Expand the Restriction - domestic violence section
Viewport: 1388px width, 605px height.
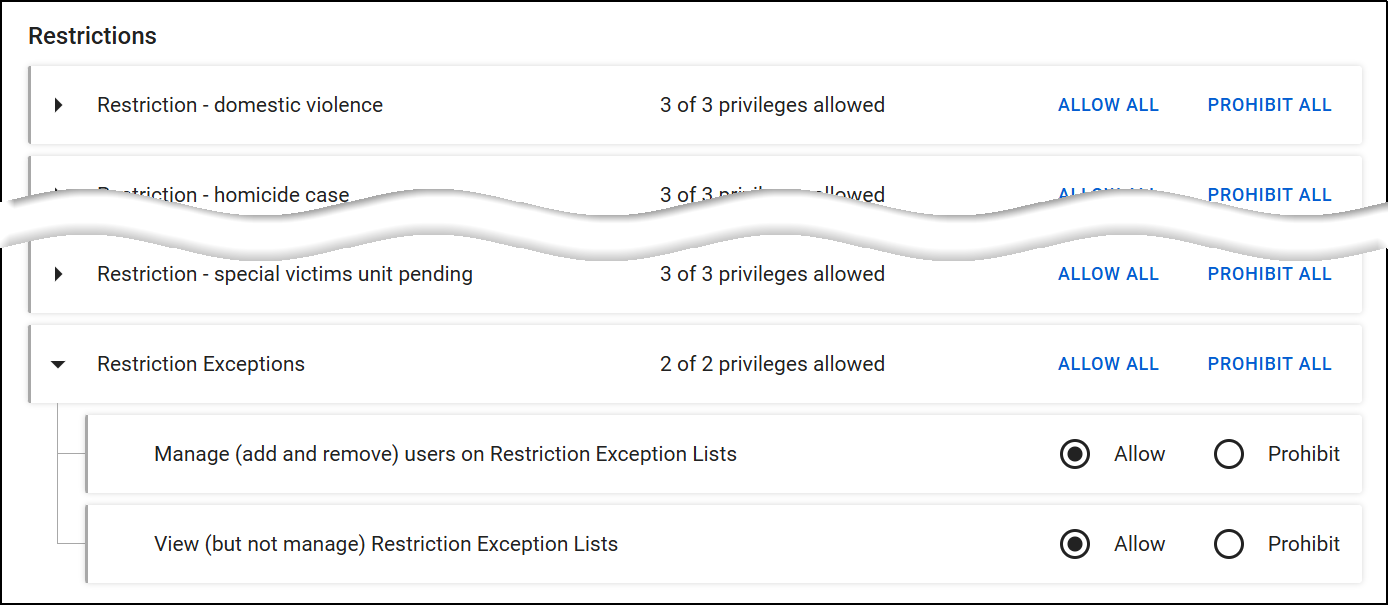(x=58, y=105)
